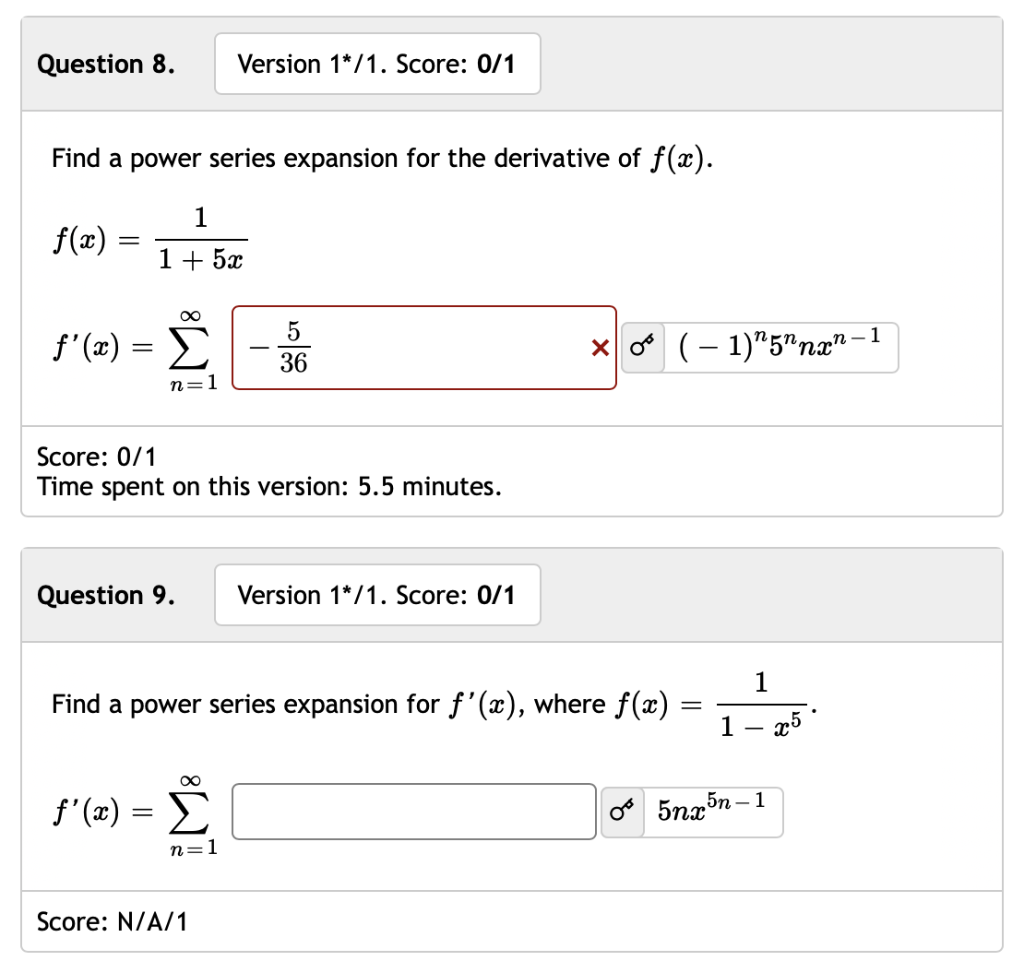Click the filled answer field for Question 8
The image size is (1024, 961).
pyautogui.click(x=420, y=347)
